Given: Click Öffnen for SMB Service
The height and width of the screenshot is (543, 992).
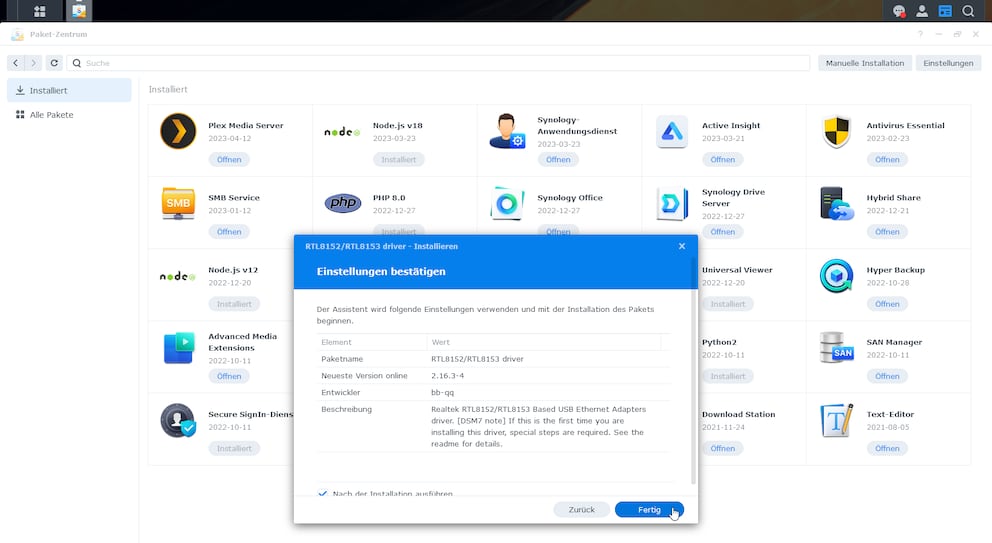Looking at the screenshot, I should (229, 232).
